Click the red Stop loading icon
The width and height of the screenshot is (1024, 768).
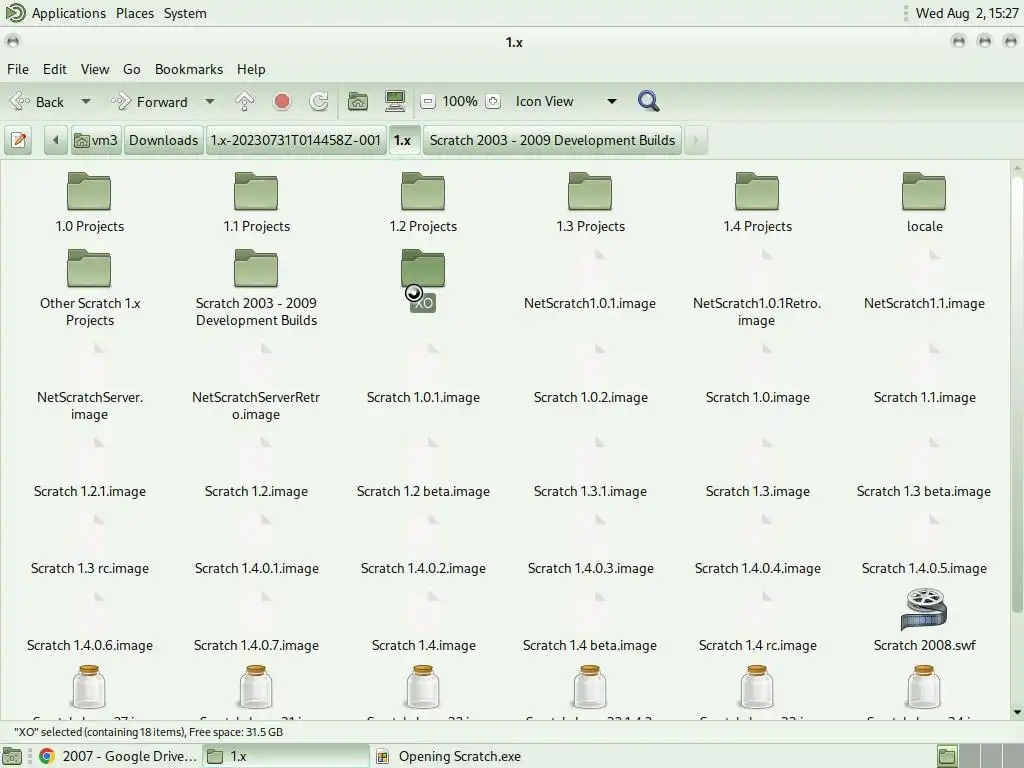(282, 101)
